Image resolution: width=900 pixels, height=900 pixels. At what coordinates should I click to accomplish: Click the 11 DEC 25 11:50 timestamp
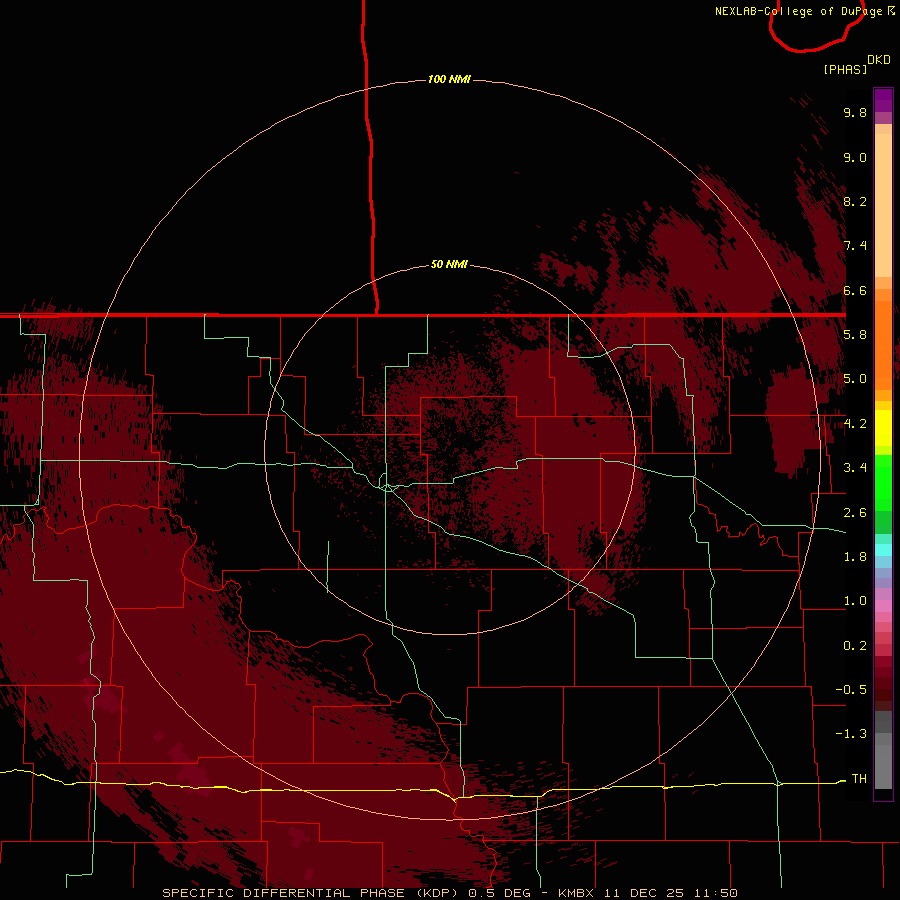(x=670, y=893)
